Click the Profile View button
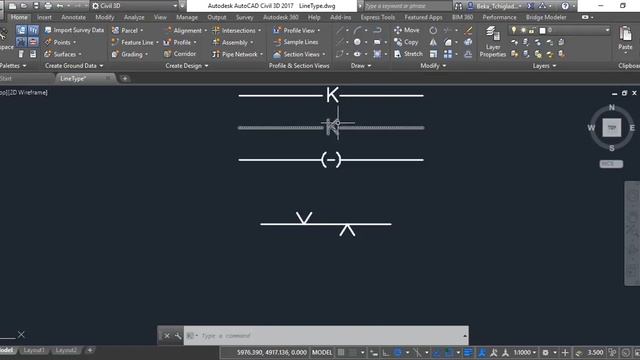This screenshot has width=640, height=360. (x=297, y=30)
